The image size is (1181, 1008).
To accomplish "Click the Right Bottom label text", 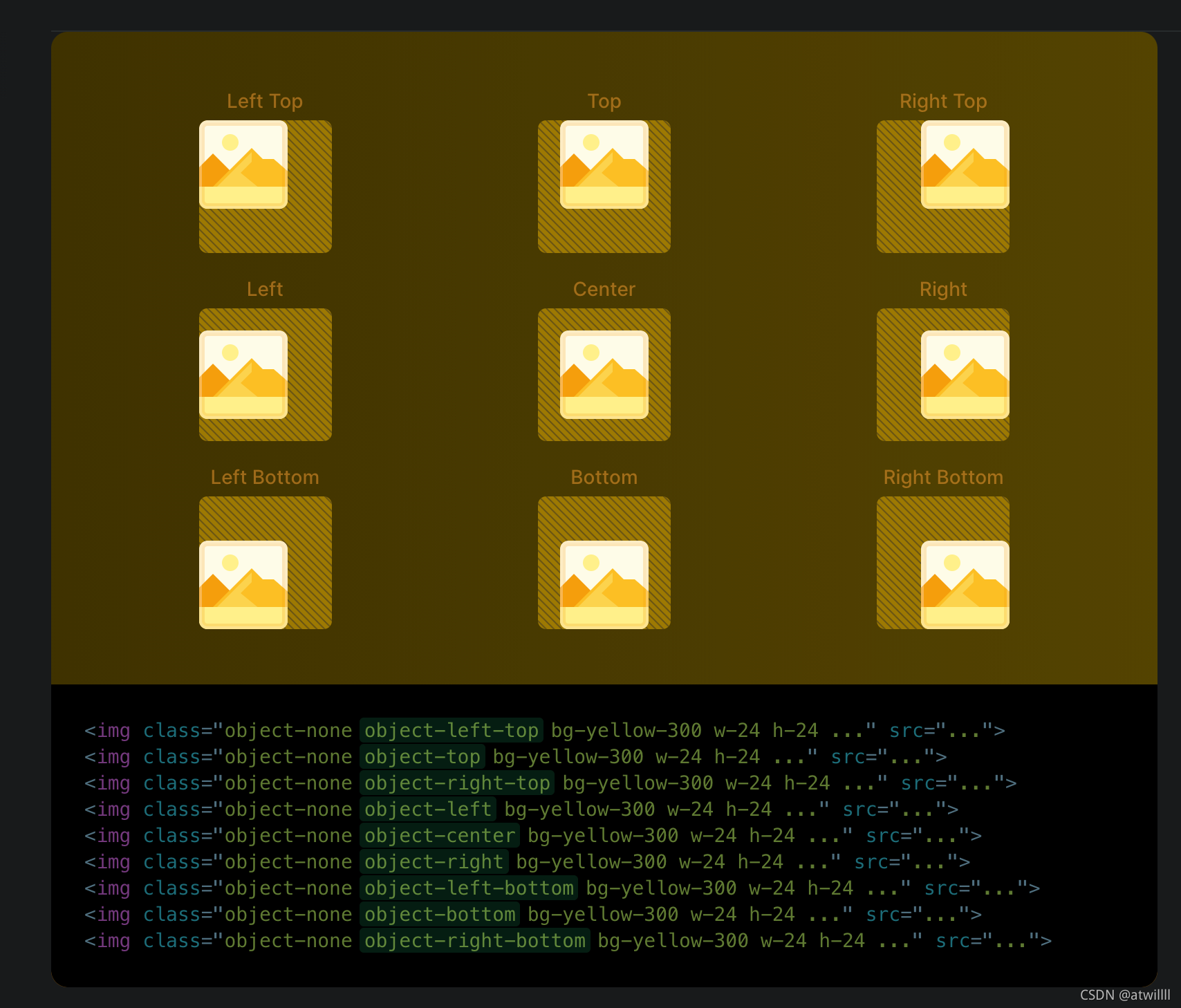I will 943,477.
